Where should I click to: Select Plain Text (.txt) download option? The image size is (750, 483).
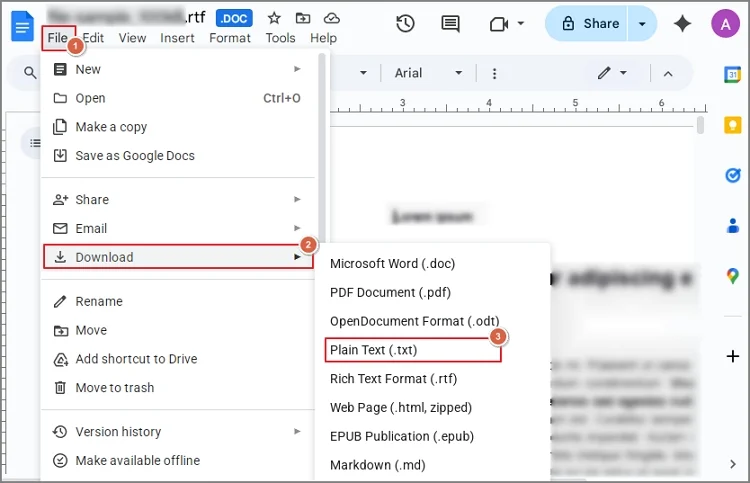point(374,350)
